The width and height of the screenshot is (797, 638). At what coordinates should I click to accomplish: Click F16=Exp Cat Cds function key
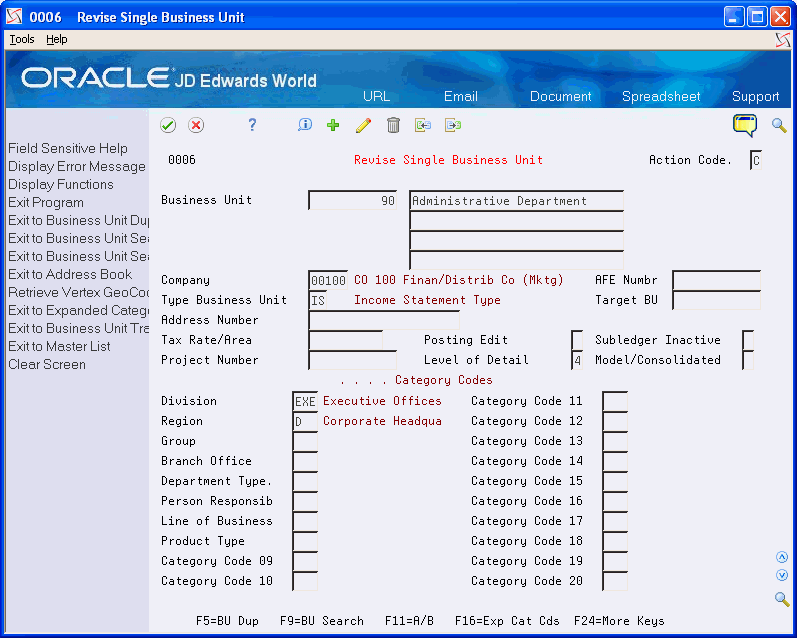[x=507, y=621]
